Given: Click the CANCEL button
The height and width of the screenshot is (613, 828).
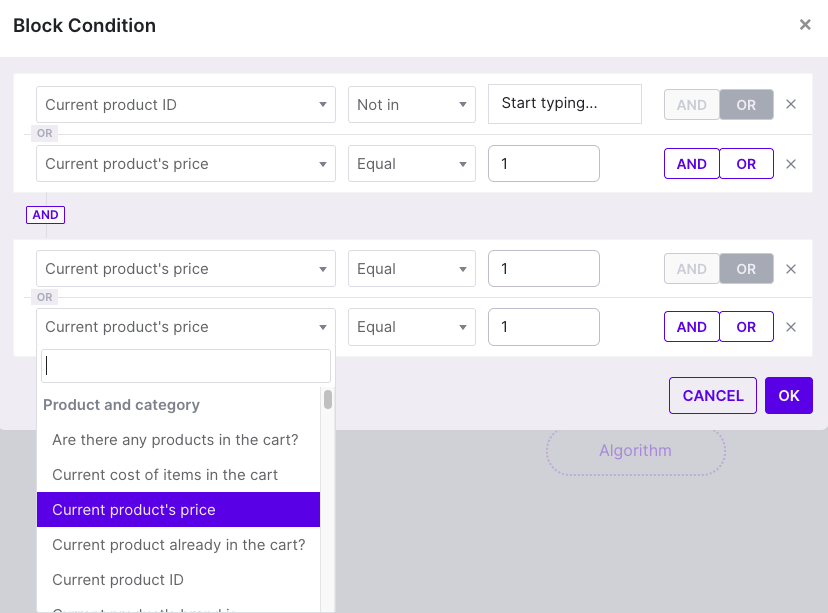Looking at the screenshot, I should 713,396.
